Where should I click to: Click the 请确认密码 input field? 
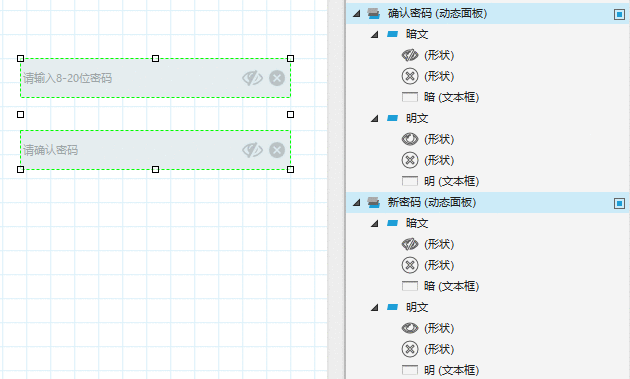pos(155,150)
